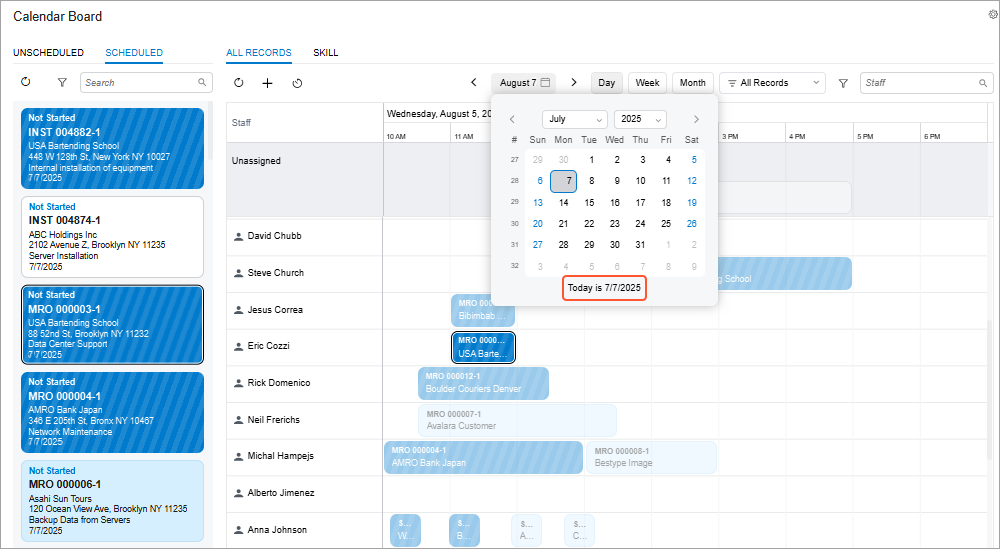Select July 7 in date picker
Screen dimensions: 1000x549
564,181
